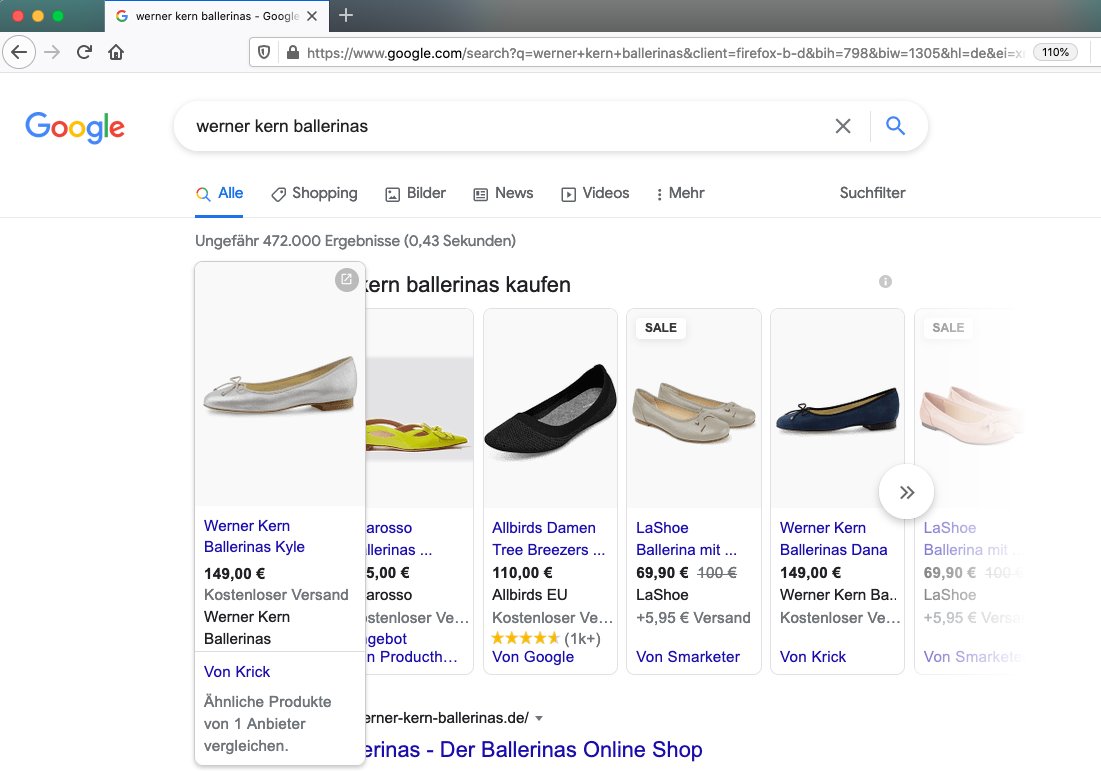Click the 110% zoom level indicator
Screen dimensions: 1101x771
click(x=1055, y=53)
